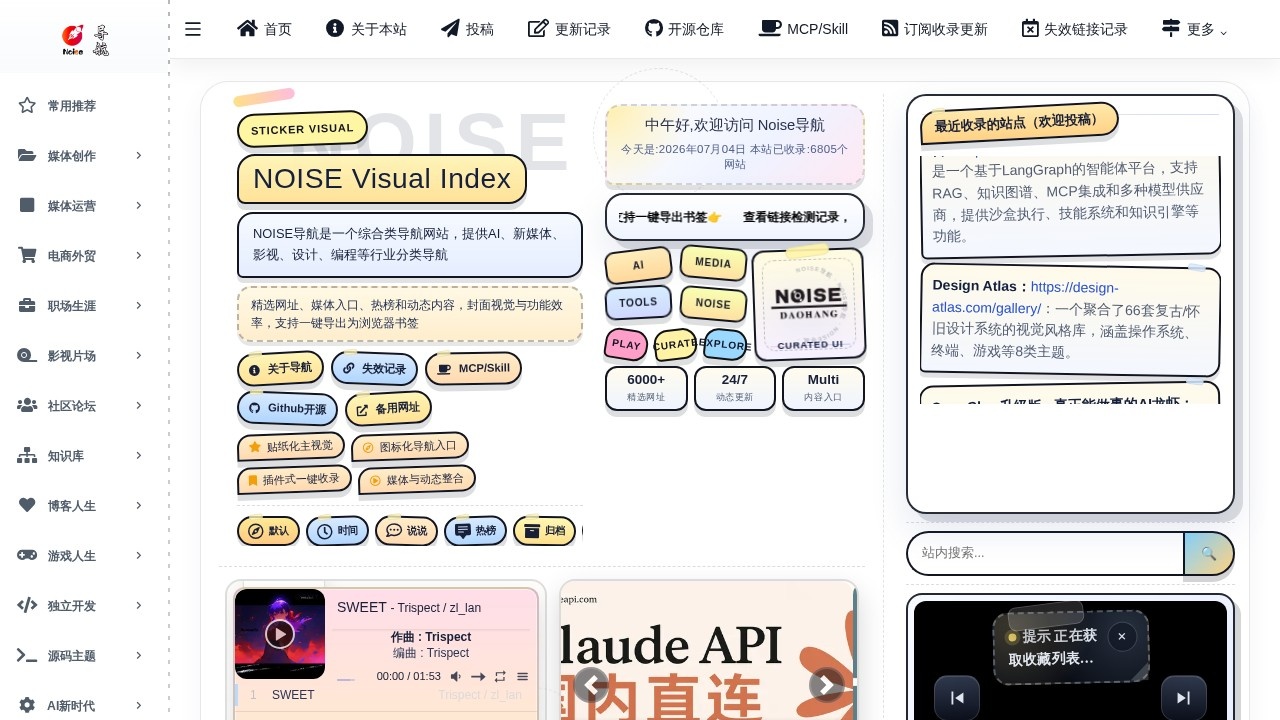This screenshot has width=1280, height=720.
Task: Skip to previous track in video player
Action: pyautogui.click(x=957, y=698)
